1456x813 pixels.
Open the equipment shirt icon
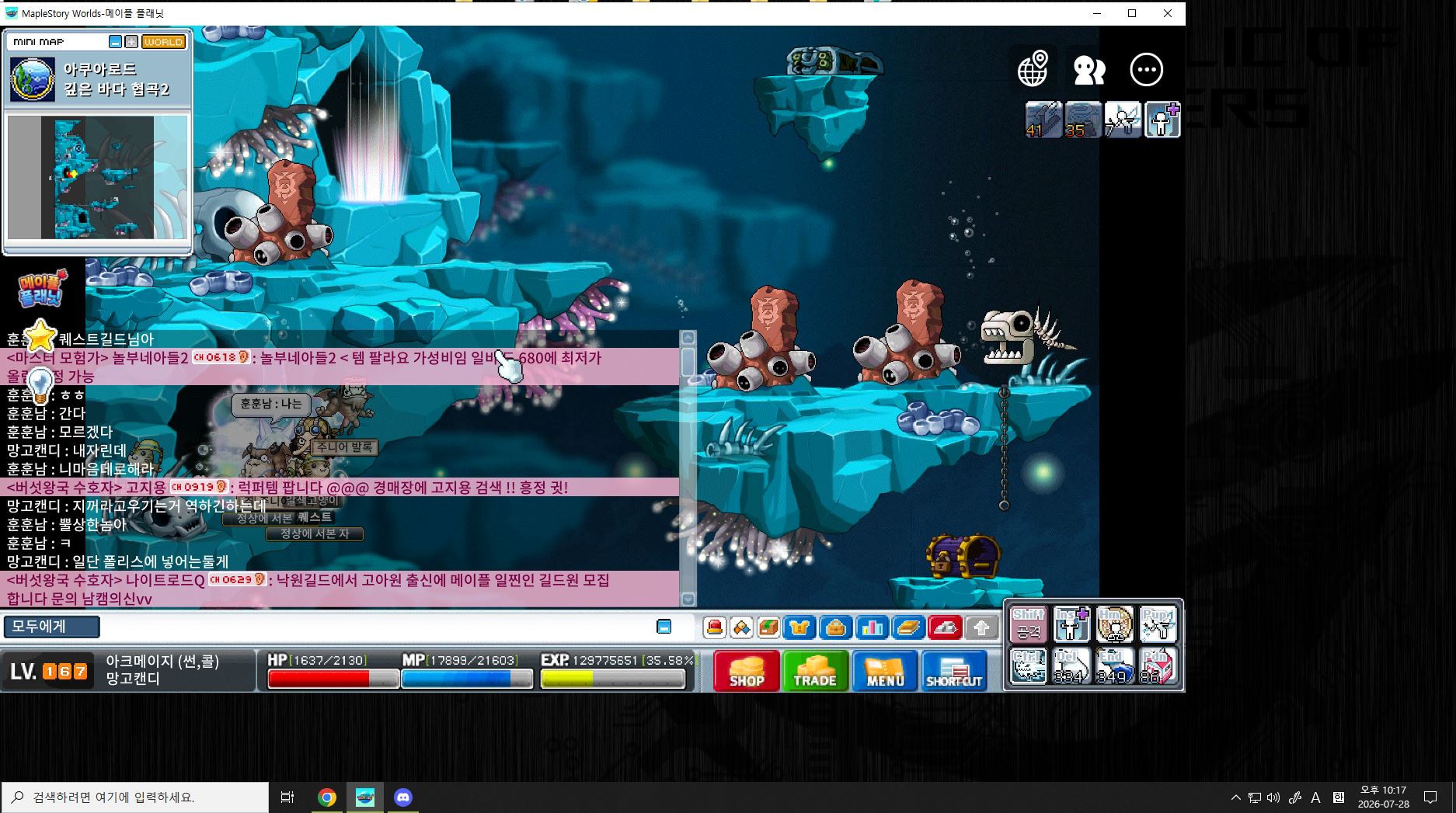tap(799, 627)
